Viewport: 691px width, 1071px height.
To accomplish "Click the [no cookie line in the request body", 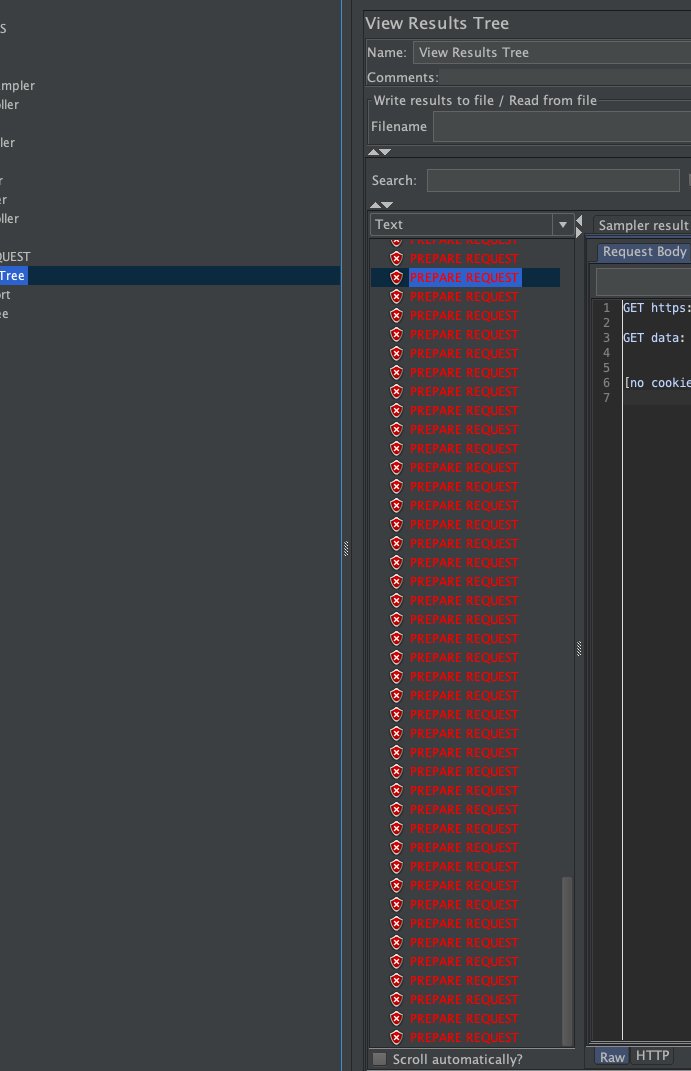I will (x=657, y=383).
